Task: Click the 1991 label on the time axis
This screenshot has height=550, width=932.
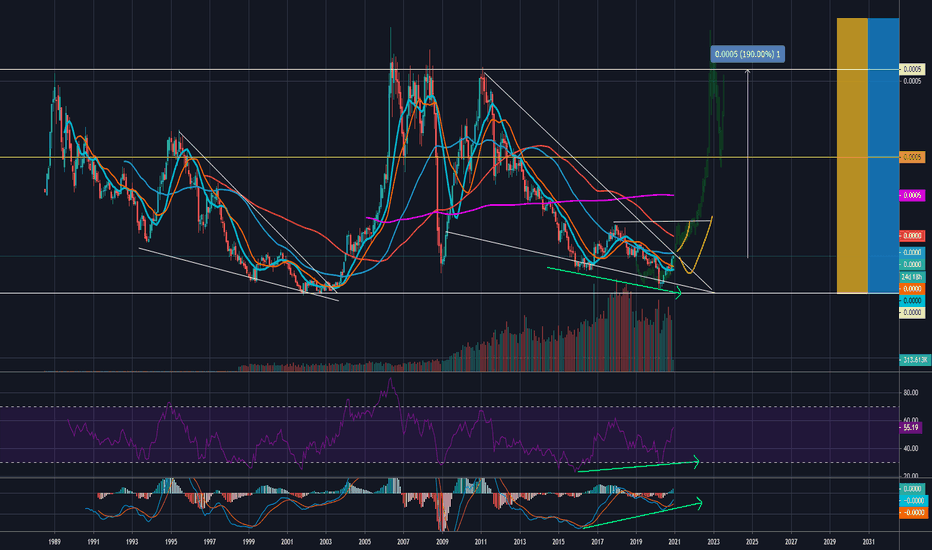Action: tap(93, 542)
